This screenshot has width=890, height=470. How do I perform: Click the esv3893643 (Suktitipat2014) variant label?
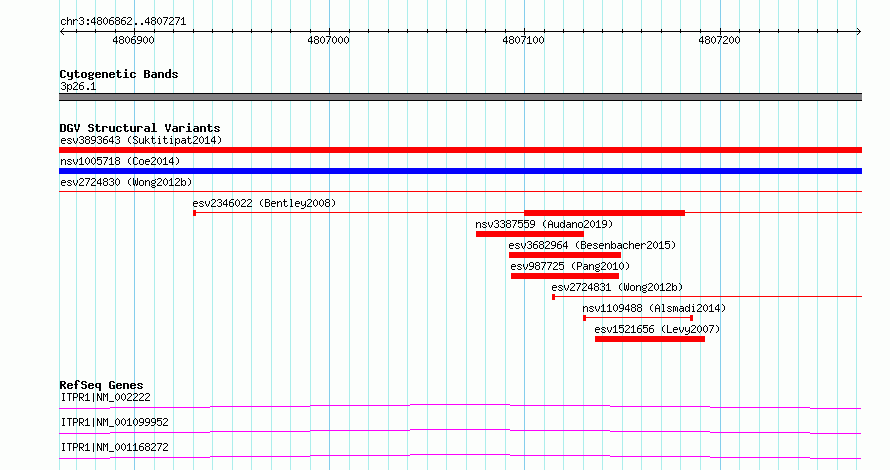pyautogui.click(x=141, y=140)
